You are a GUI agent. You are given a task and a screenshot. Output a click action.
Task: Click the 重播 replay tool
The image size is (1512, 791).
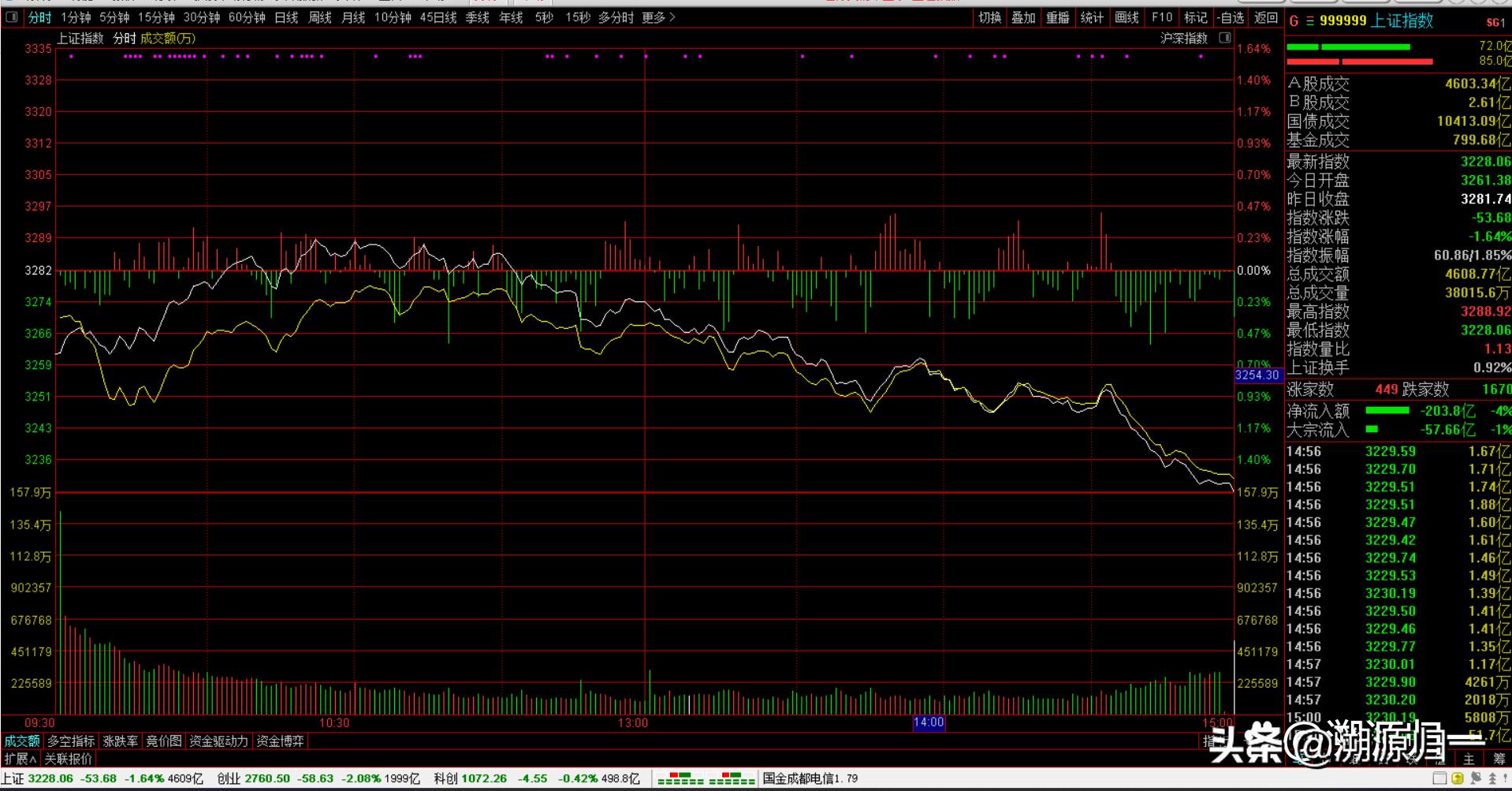(1057, 17)
